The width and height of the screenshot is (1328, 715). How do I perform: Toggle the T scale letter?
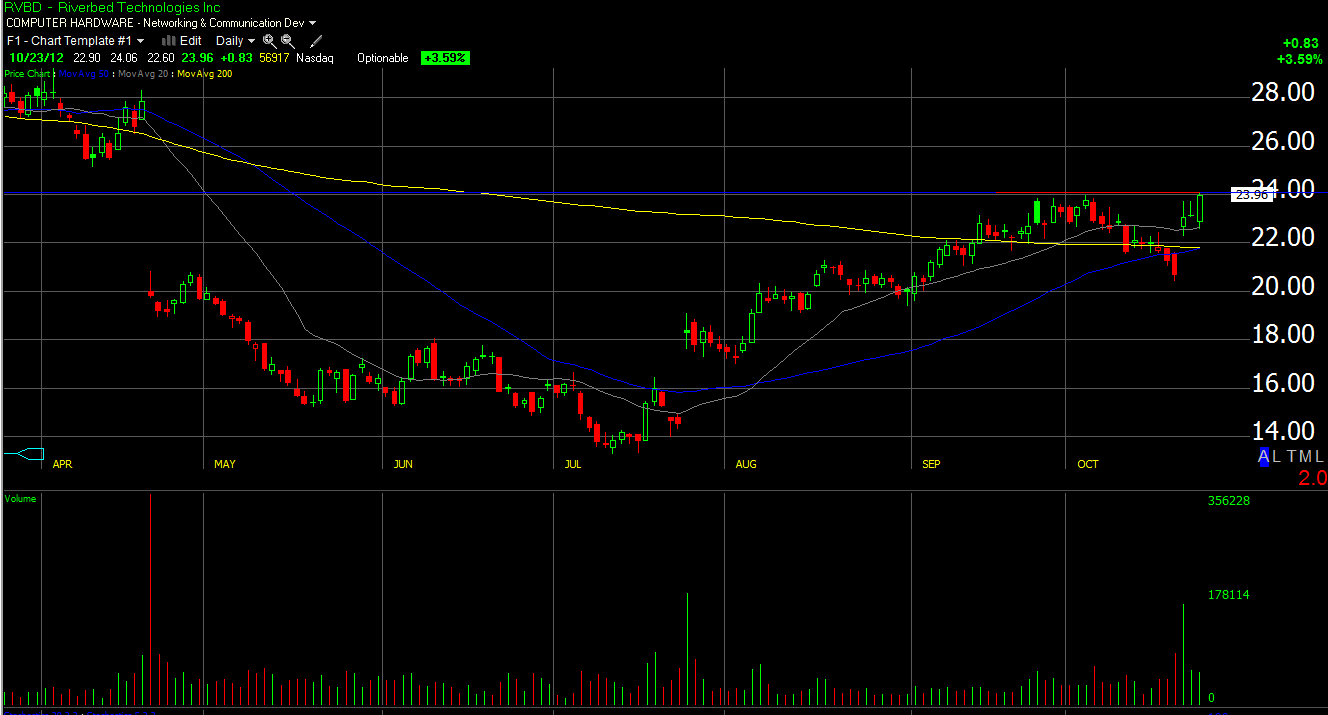(x=1291, y=457)
